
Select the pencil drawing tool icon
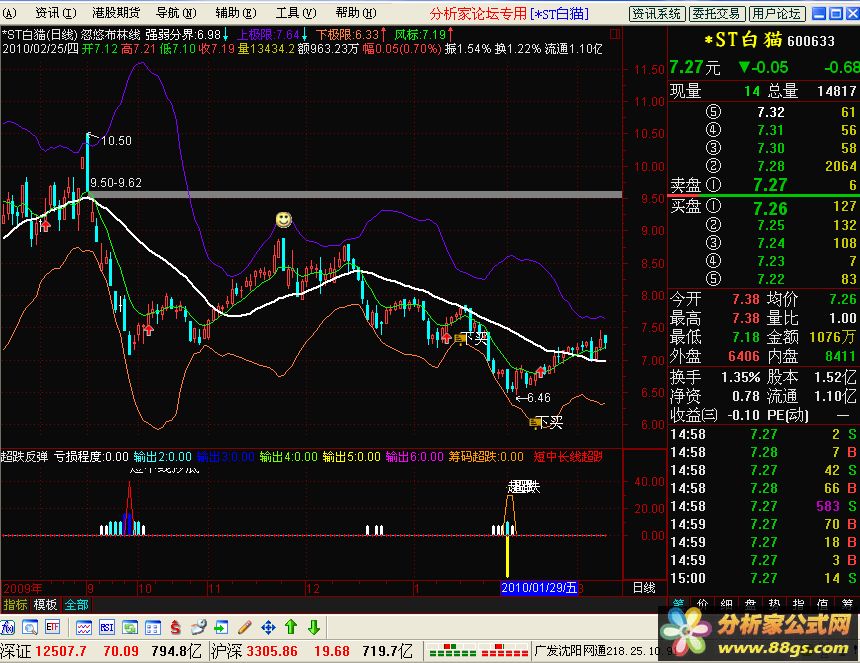pyautogui.click(x=245, y=627)
